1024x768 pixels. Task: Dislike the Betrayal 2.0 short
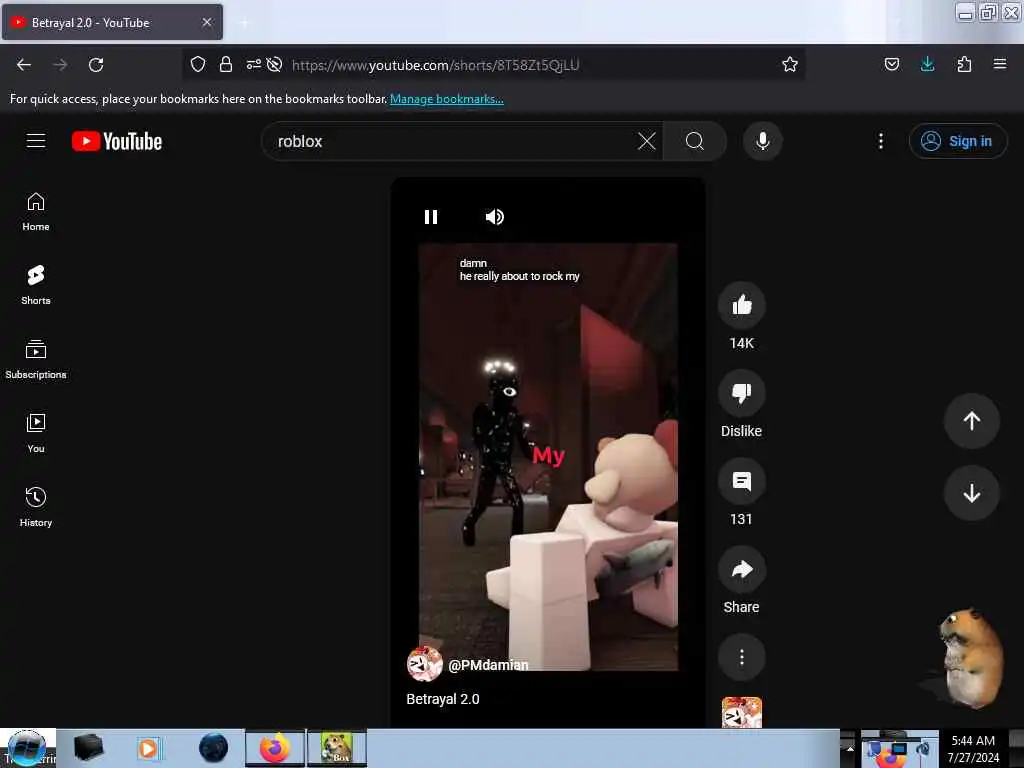[741, 393]
